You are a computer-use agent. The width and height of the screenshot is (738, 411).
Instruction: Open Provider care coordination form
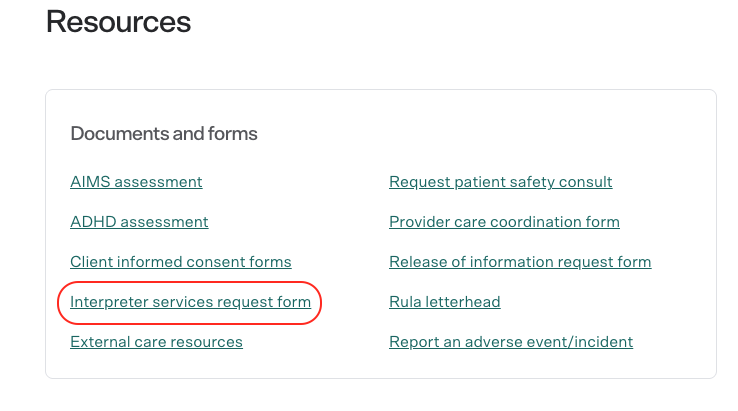point(504,222)
